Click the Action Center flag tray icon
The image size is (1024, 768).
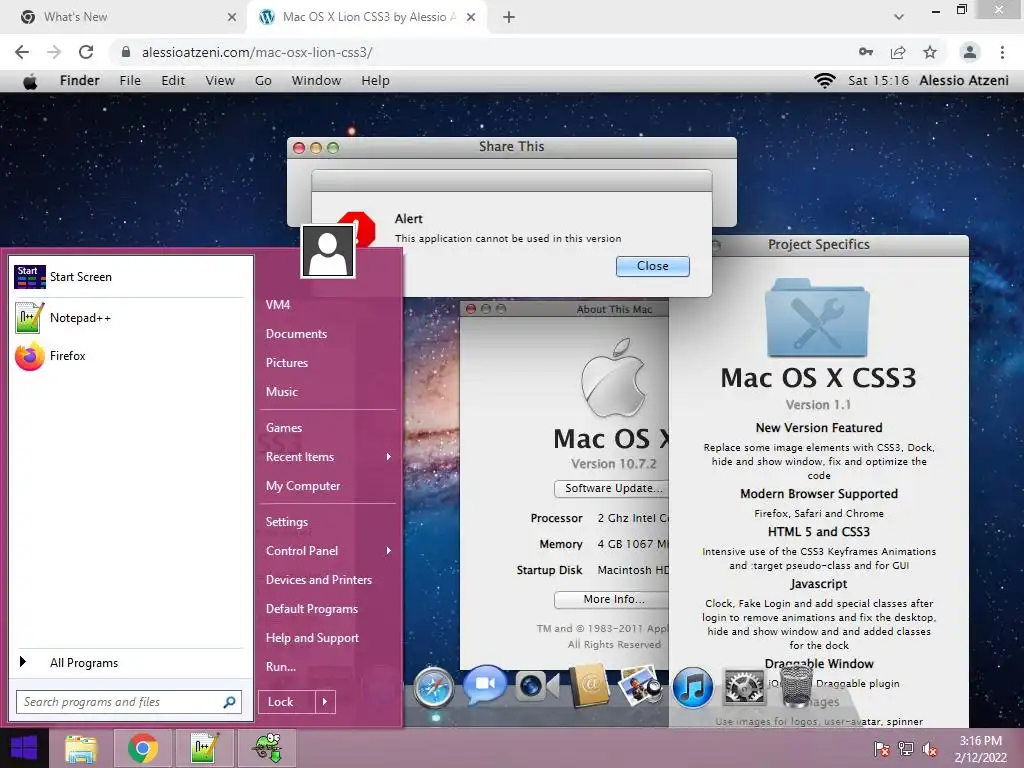coord(882,749)
